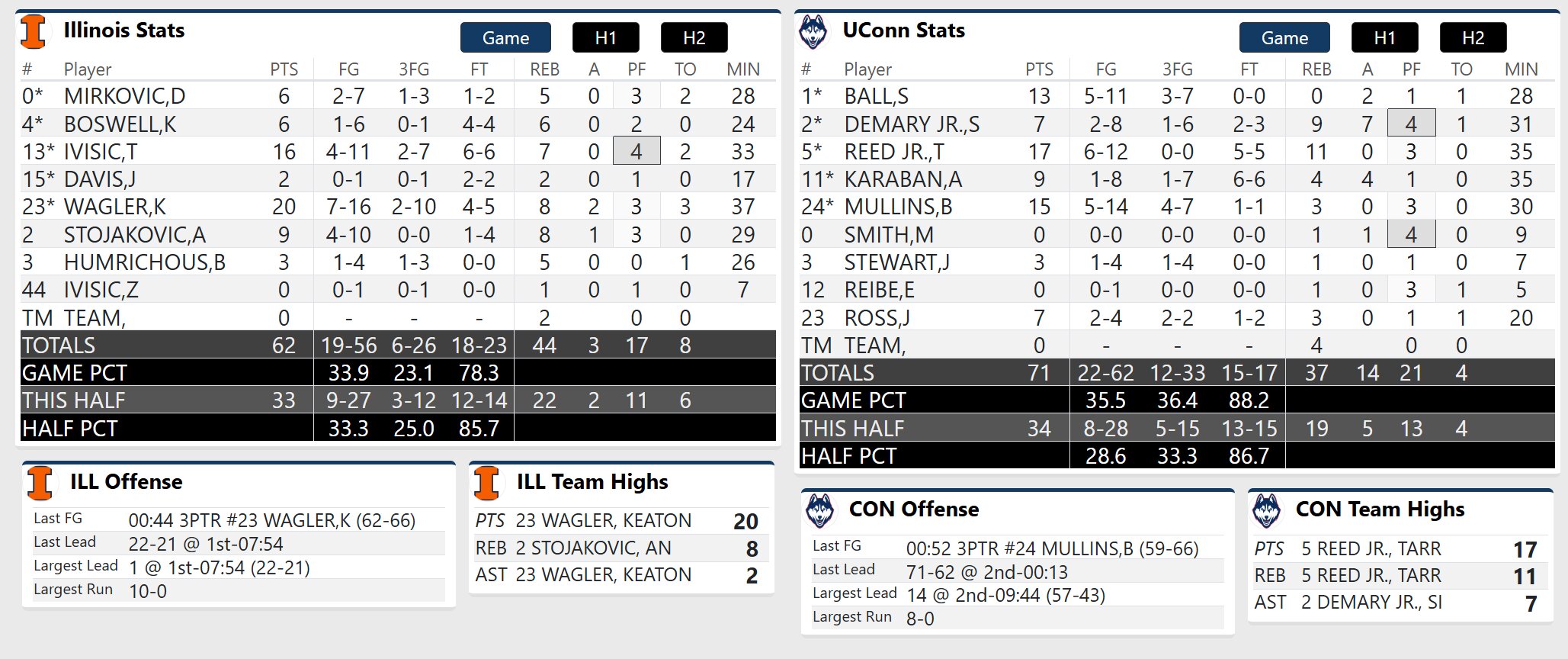Click the UConn Husky logo beside UConn Stats

coord(813,32)
